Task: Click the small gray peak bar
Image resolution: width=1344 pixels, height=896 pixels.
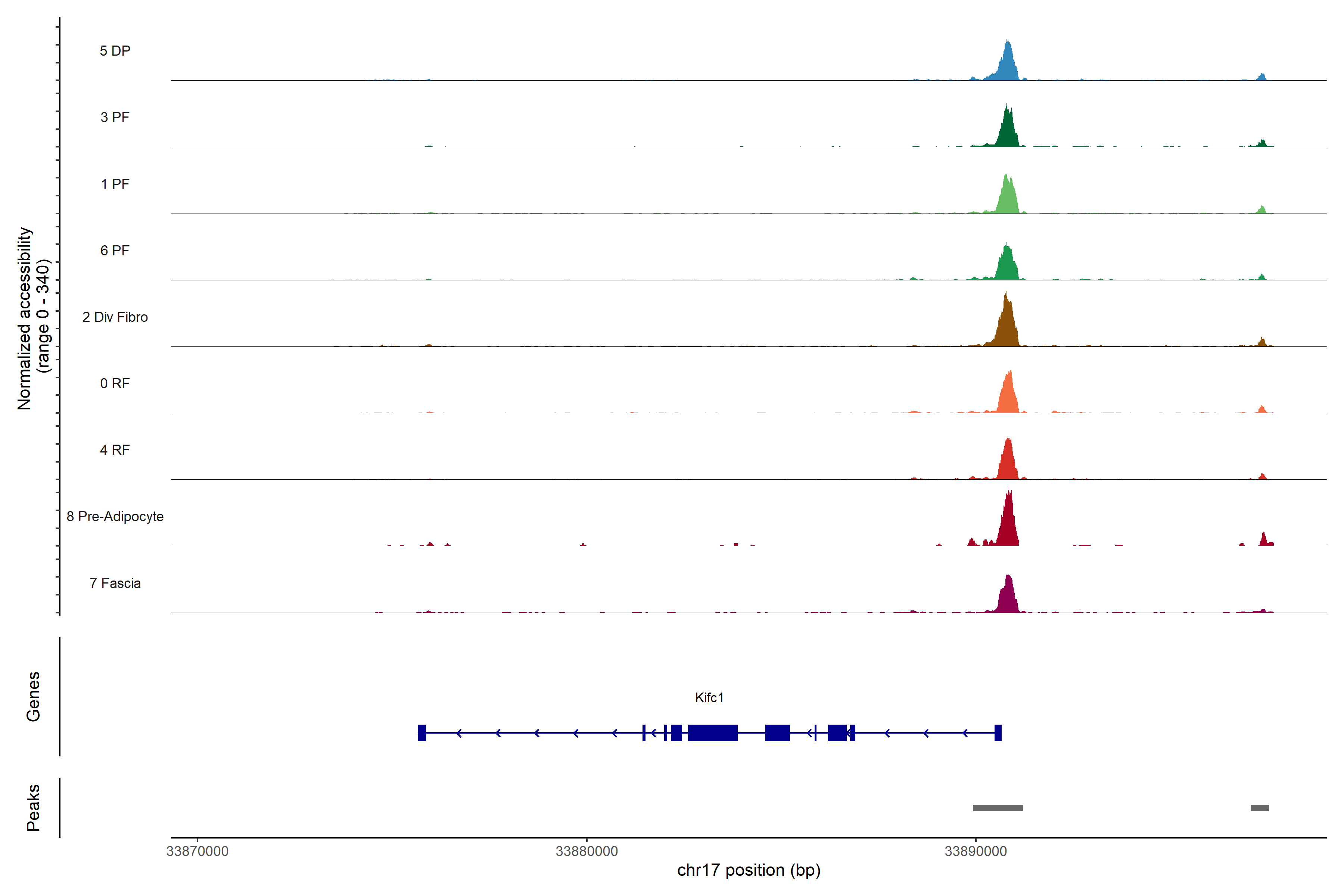Action: 1259,808
